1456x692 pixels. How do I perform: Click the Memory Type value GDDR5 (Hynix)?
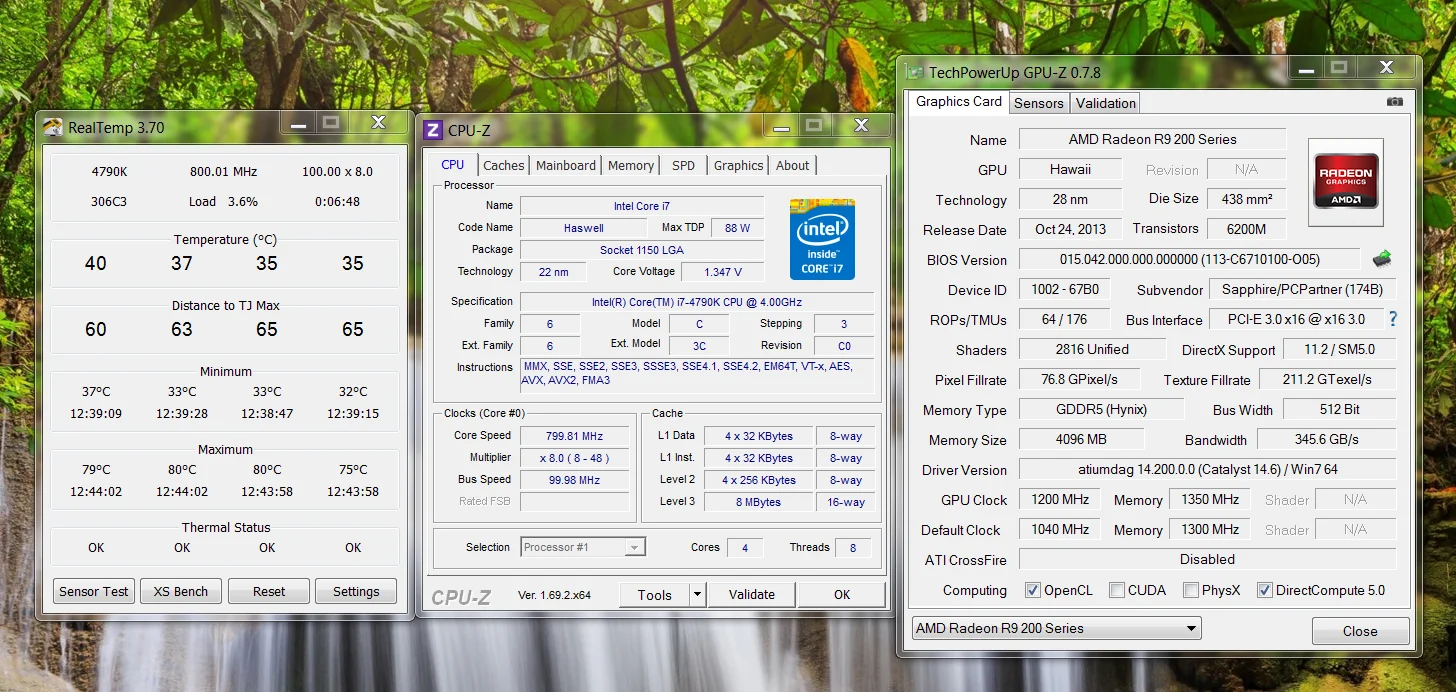click(1101, 409)
